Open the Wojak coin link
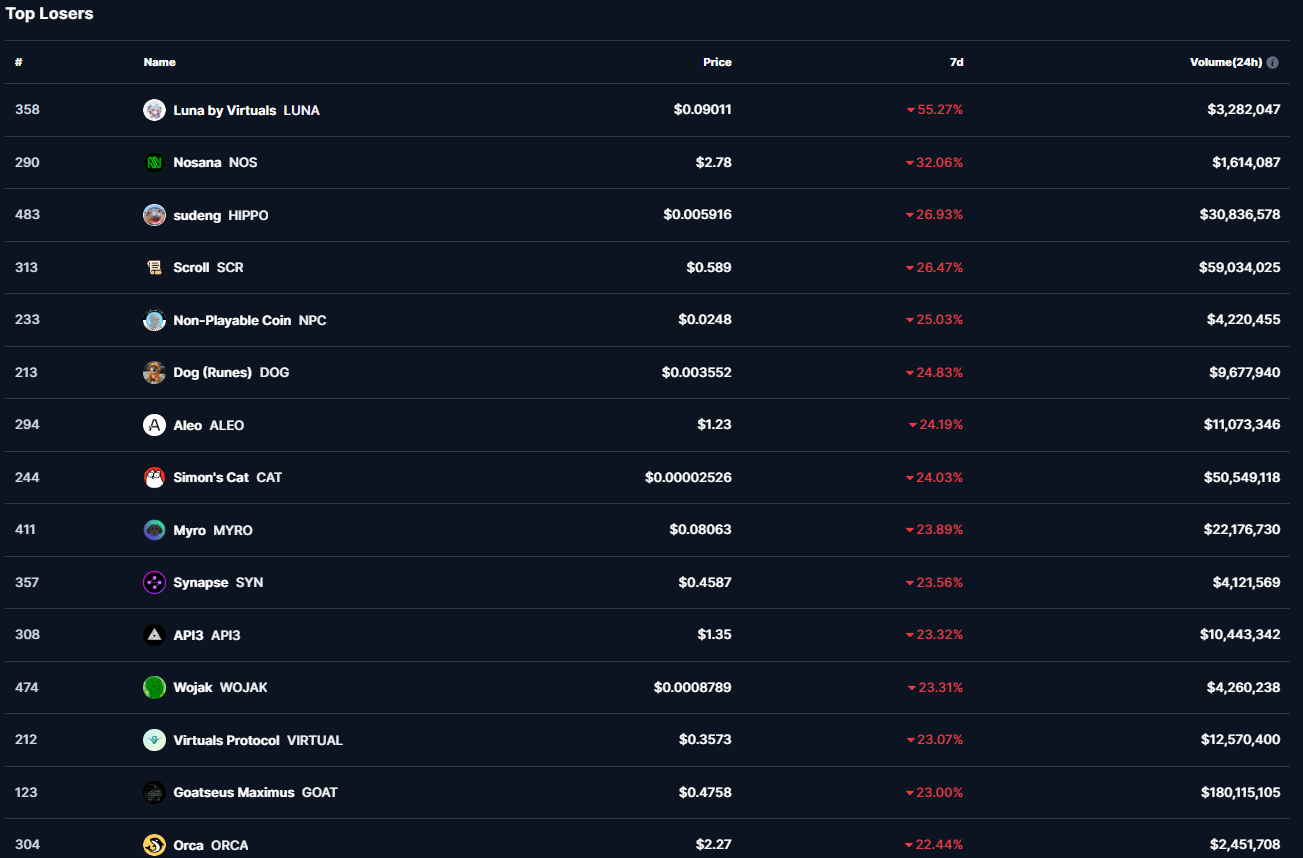 coord(193,687)
